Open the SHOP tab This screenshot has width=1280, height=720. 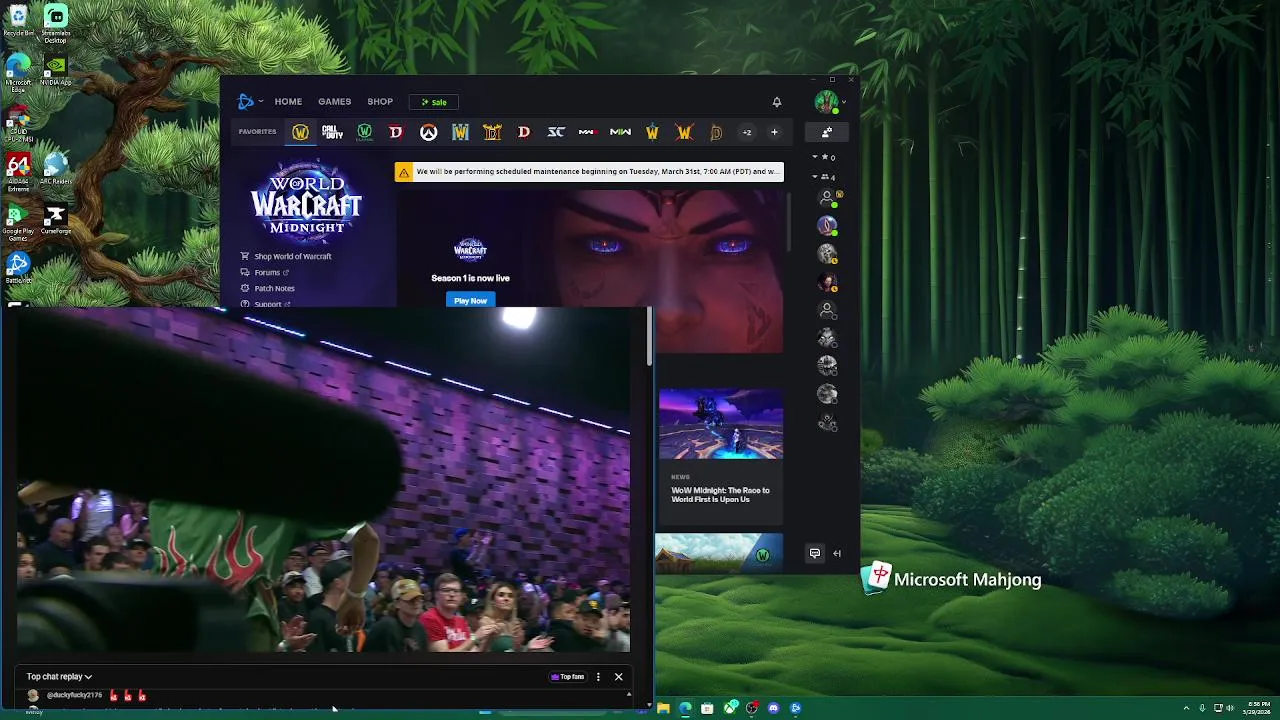click(x=380, y=102)
